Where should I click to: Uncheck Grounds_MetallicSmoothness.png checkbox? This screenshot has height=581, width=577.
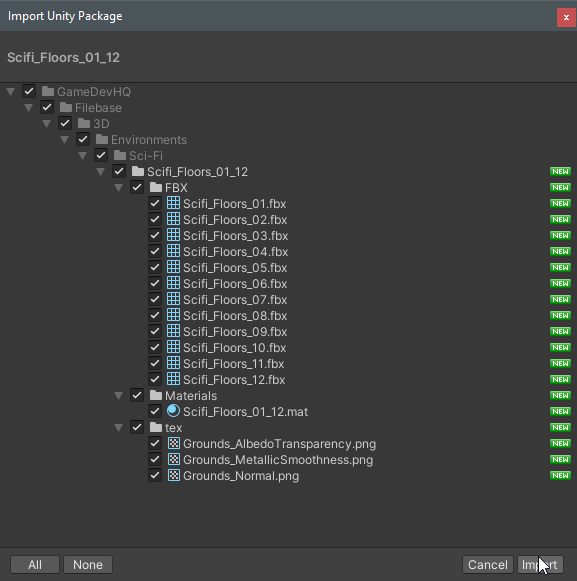pyautogui.click(x=155, y=459)
